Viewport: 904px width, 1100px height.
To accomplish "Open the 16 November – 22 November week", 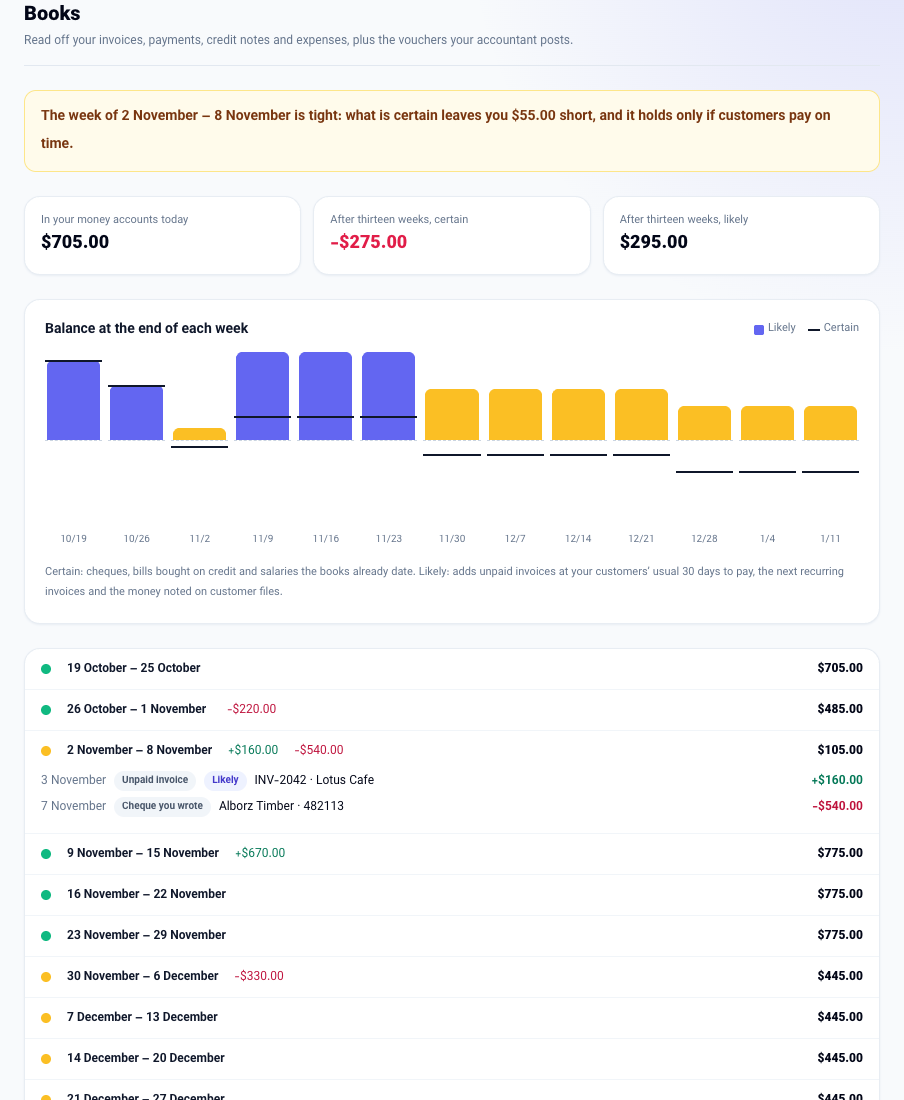I will (x=452, y=894).
